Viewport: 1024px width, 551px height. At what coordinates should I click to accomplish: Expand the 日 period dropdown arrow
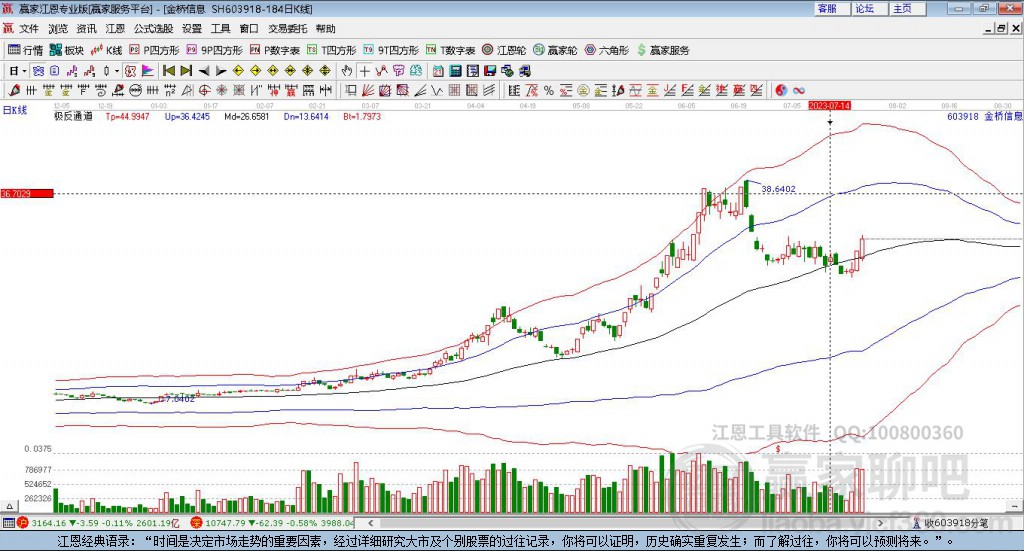[24, 71]
